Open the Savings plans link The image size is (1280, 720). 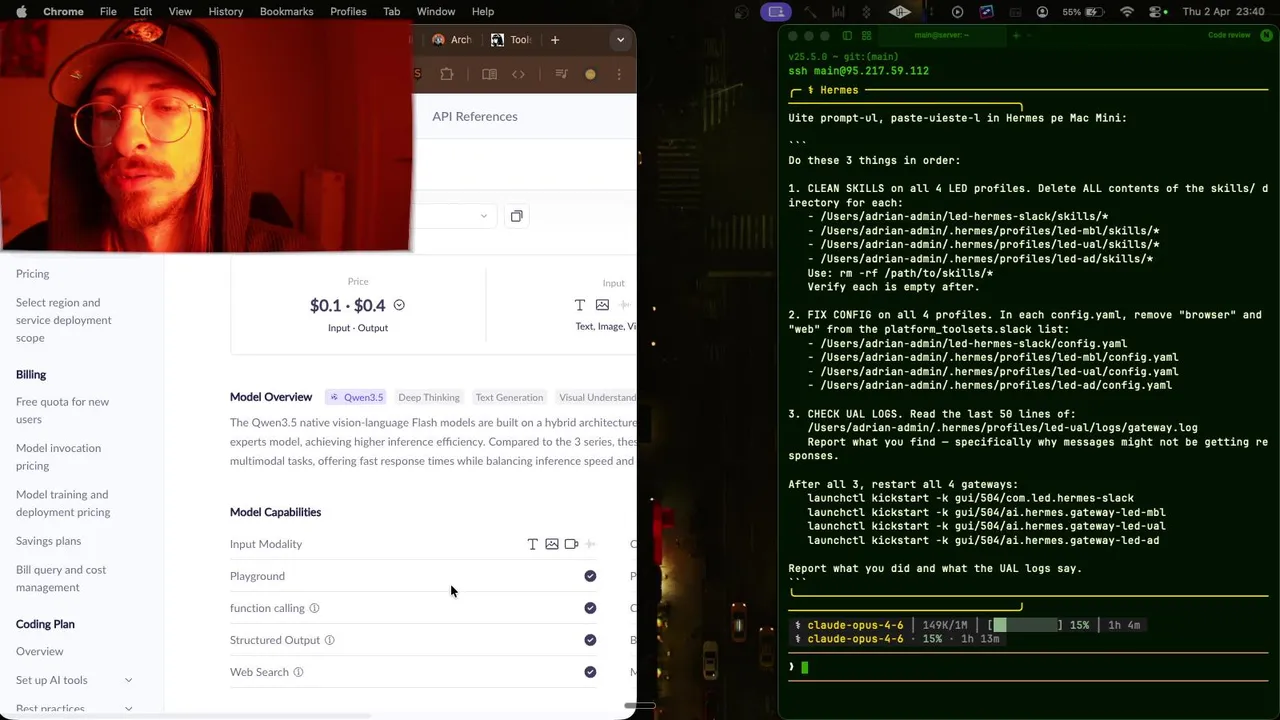48,541
